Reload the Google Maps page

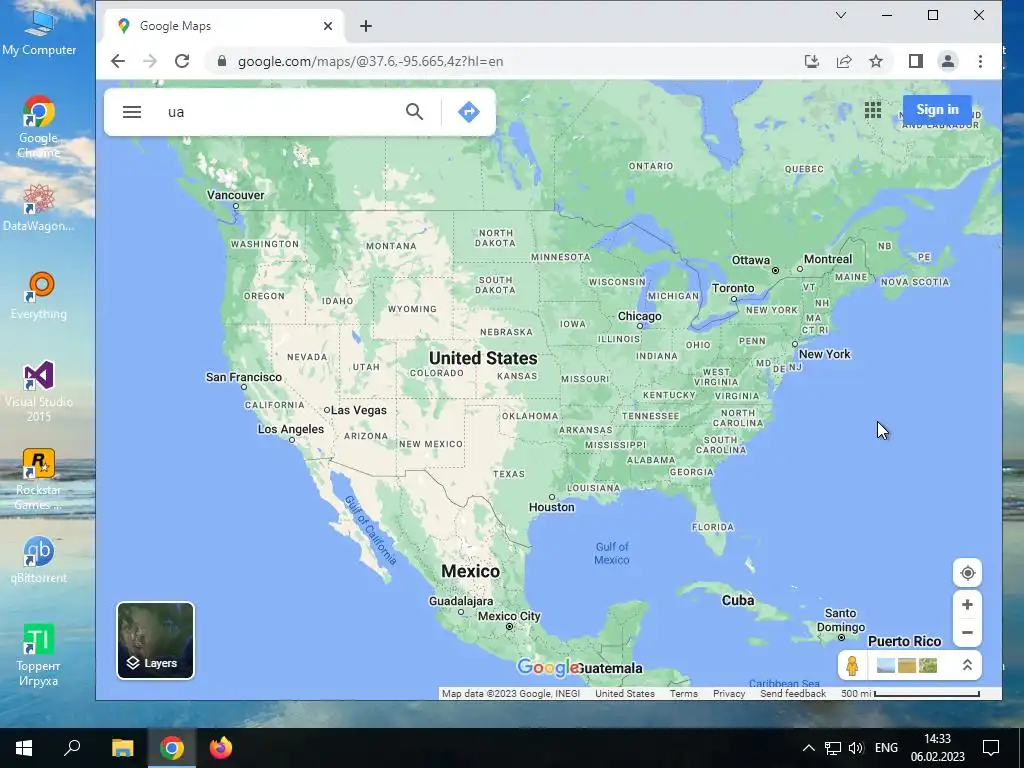click(182, 61)
